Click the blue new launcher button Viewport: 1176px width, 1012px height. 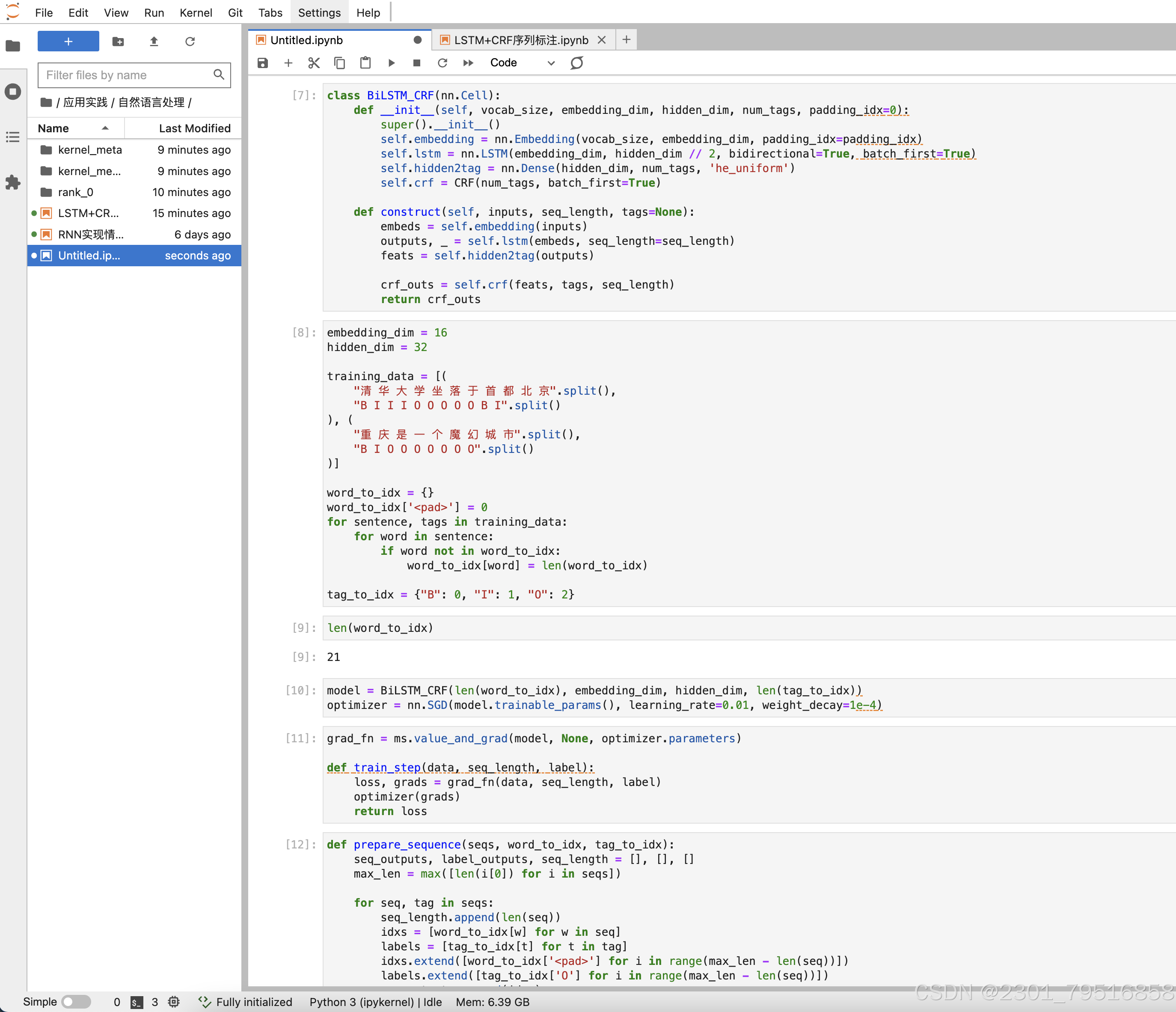(68, 42)
